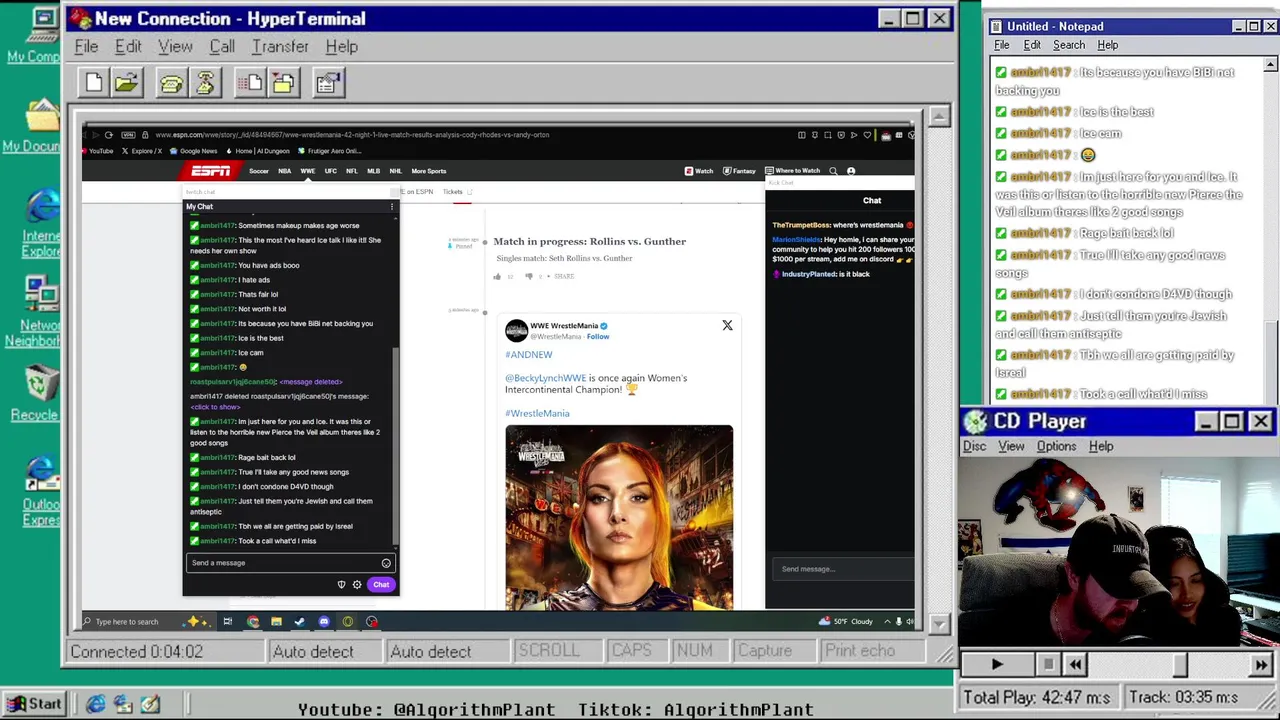Click the Chrome icon in the inner taskbar
This screenshot has height=720, width=1280.
(x=252, y=622)
